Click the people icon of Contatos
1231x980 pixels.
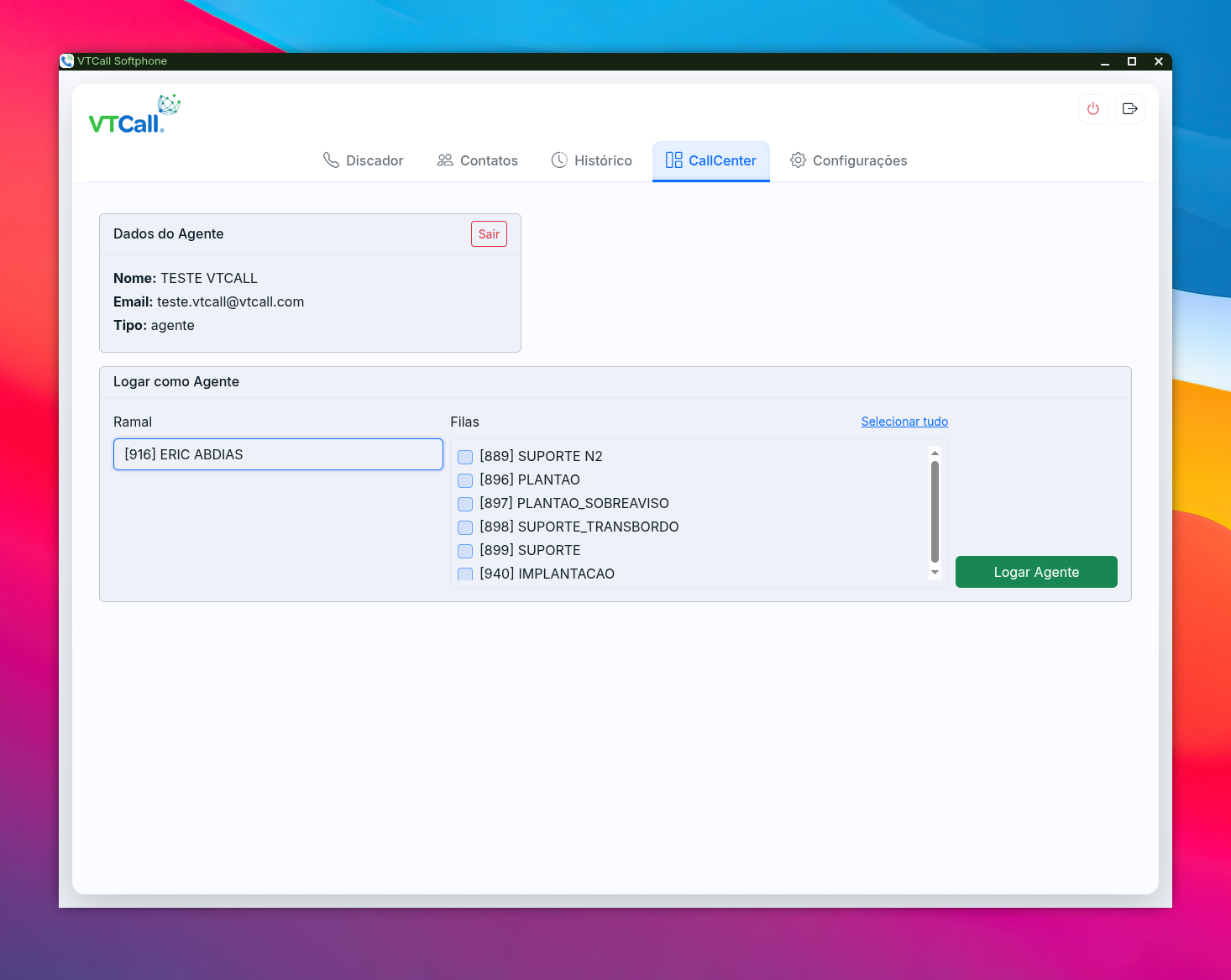tap(445, 160)
